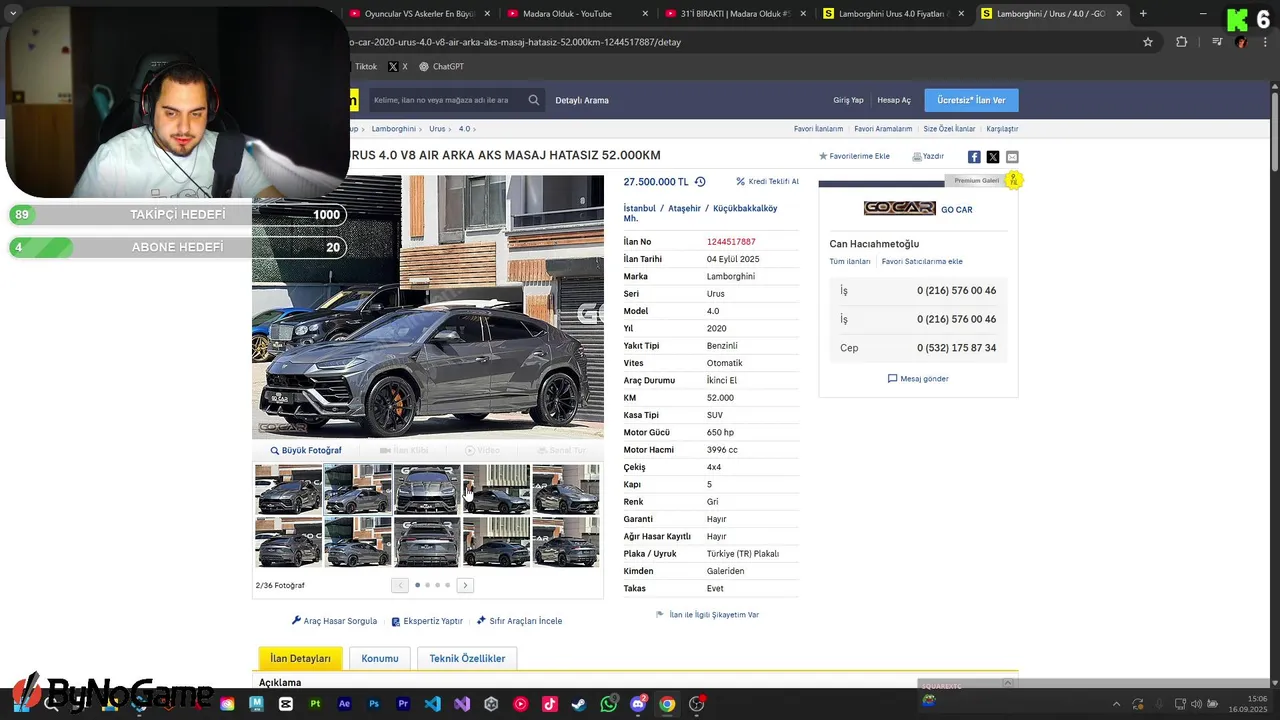The image size is (1280, 720).
Task: Click the main Urus listing photo
Action: [428, 307]
